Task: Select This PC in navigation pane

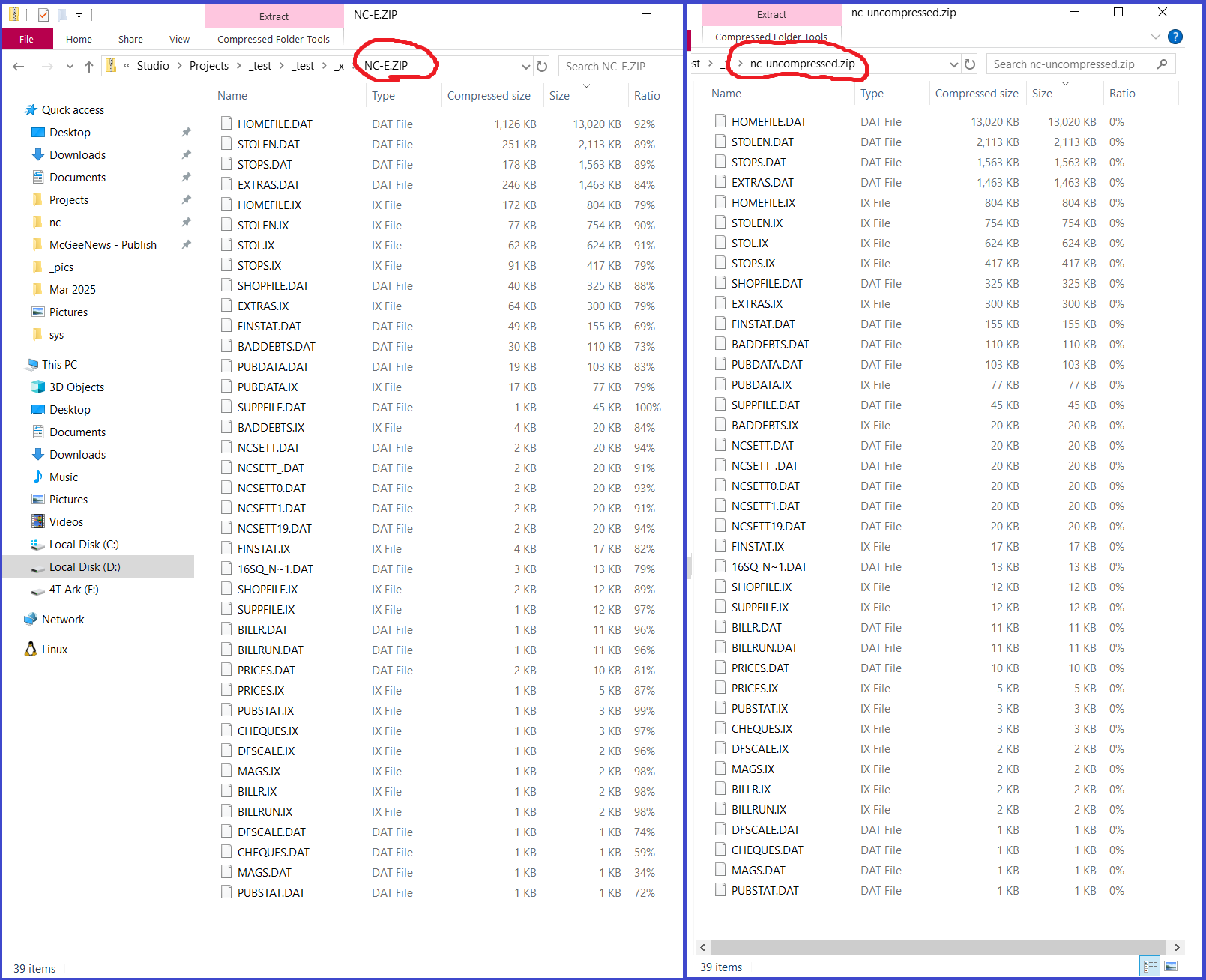Action: [x=59, y=365]
